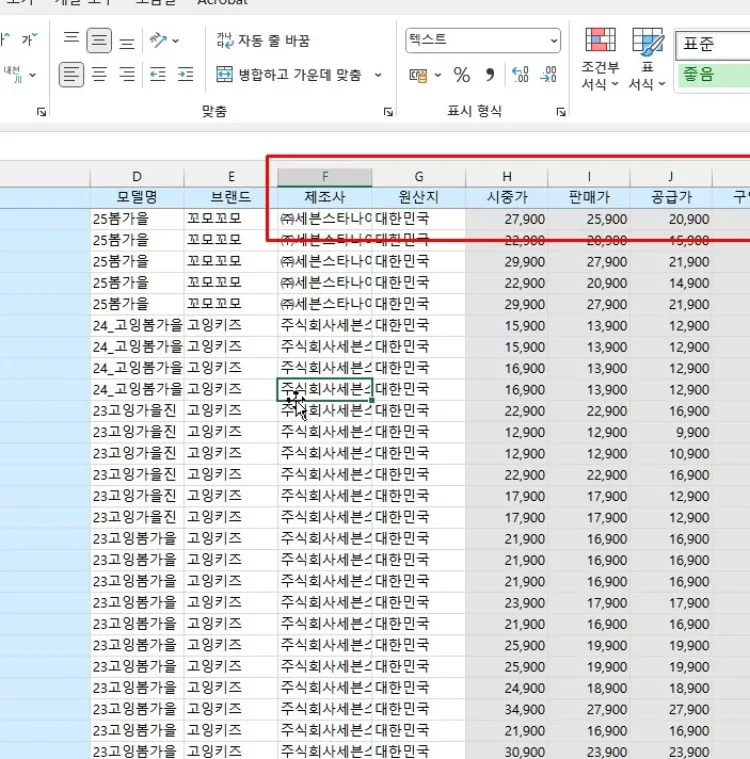Open 표시 형식 group dialog launcher

point(561,112)
